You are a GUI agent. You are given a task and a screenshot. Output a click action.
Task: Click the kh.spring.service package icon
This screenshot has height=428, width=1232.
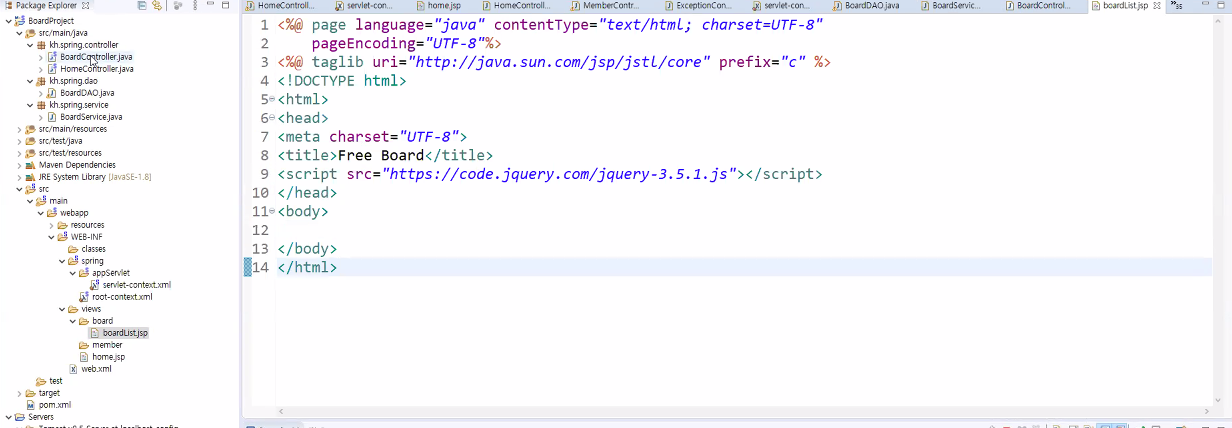pyautogui.click(x=41, y=105)
